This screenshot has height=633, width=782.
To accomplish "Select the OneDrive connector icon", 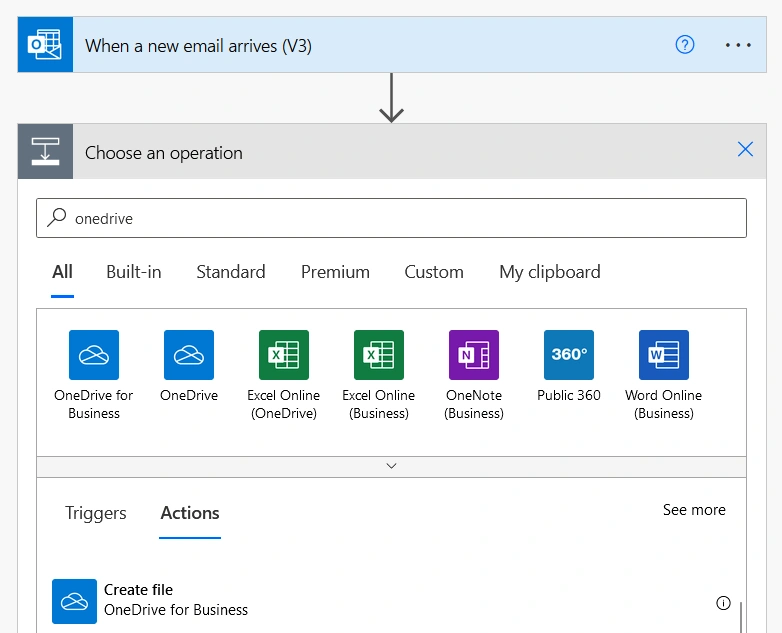I will click(x=189, y=355).
